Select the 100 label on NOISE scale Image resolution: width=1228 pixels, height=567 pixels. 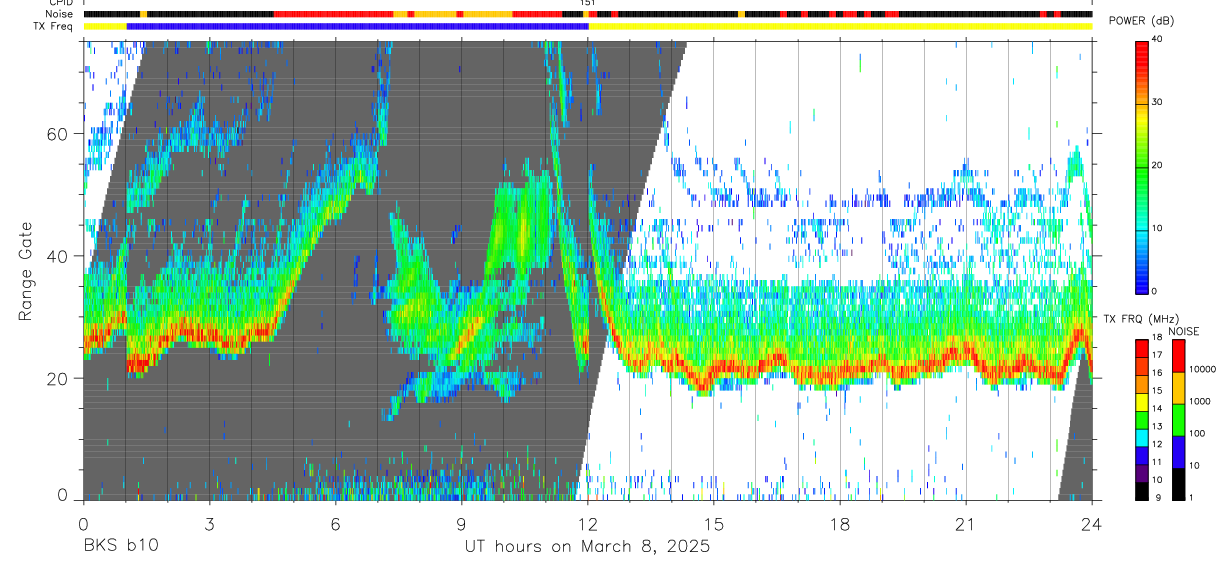[x=1198, y=433]
